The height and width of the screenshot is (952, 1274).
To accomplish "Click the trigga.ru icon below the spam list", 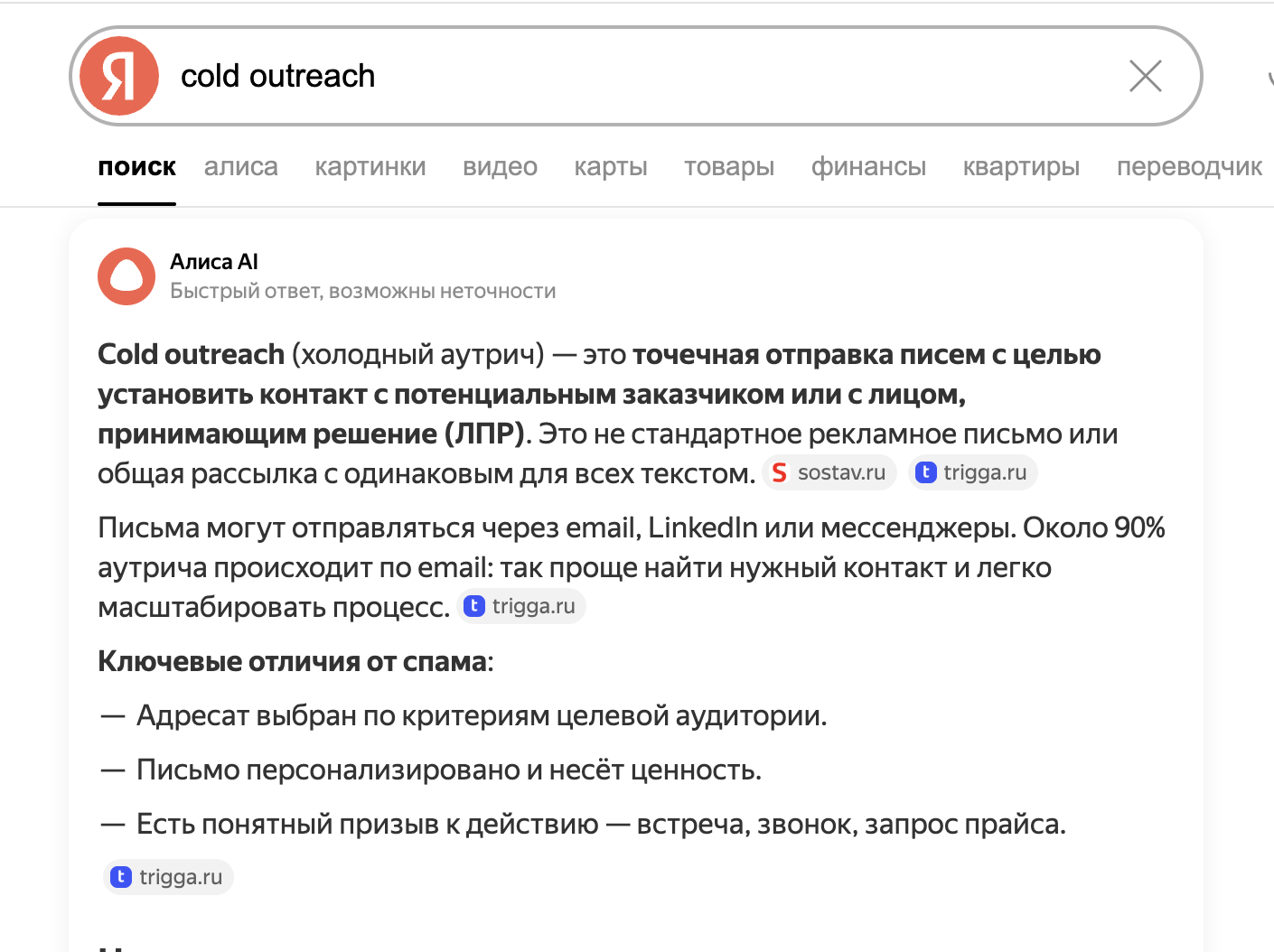I will 121,876.
